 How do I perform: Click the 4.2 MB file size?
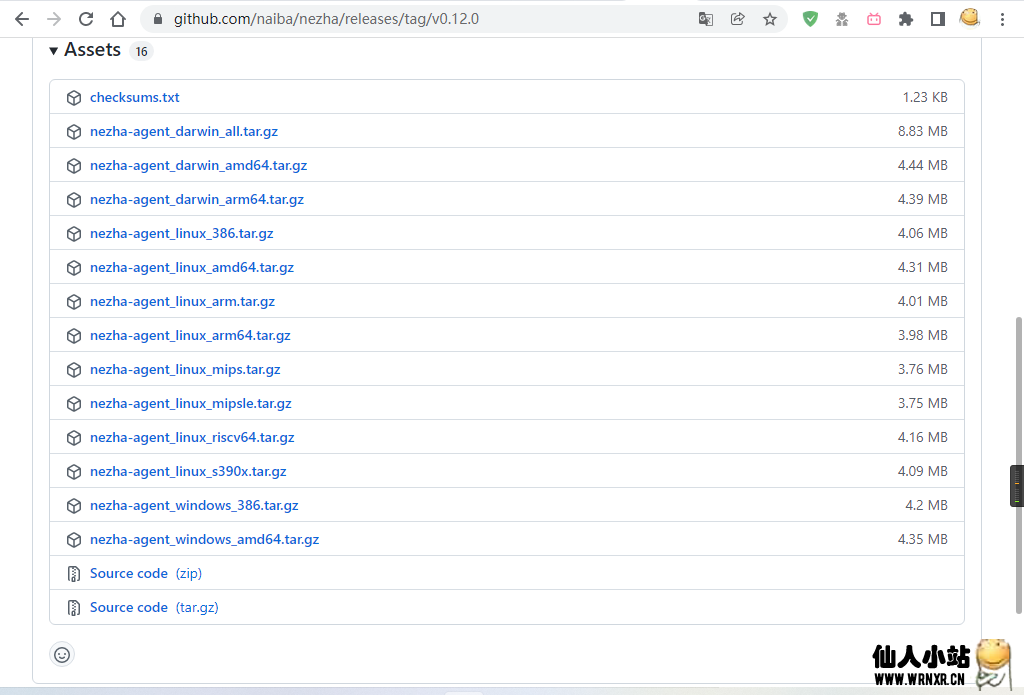tap(926, 505)
